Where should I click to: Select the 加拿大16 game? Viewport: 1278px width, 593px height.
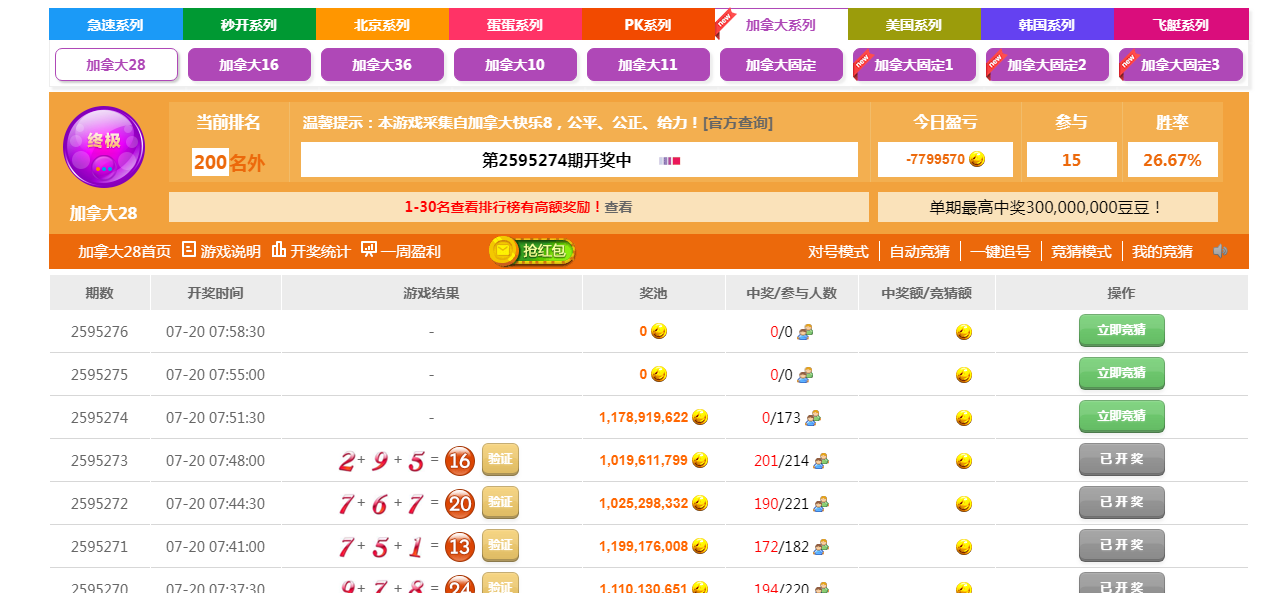(x=249, y=65)
